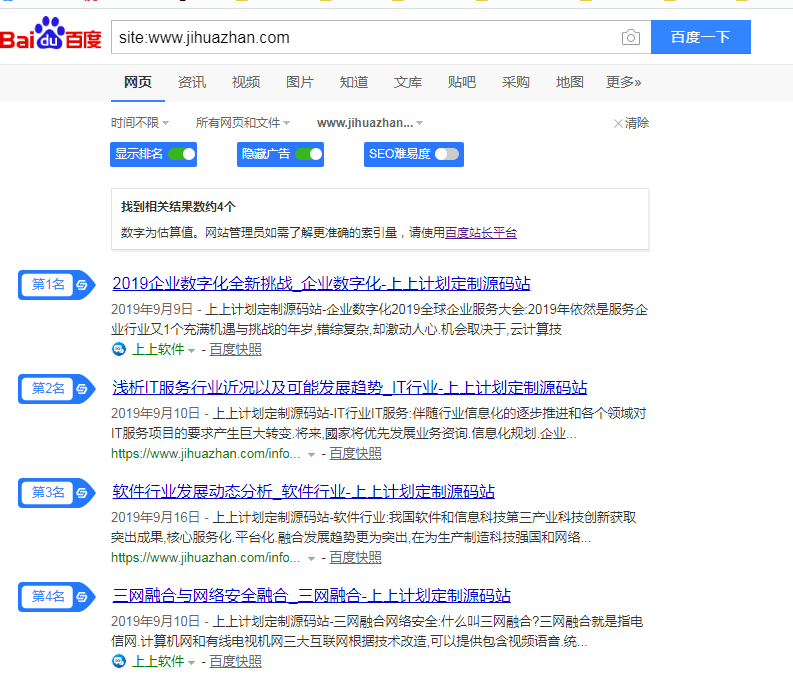Click the 清除 filter link
This screenshot has width=793, height=689.
(637, 123)
